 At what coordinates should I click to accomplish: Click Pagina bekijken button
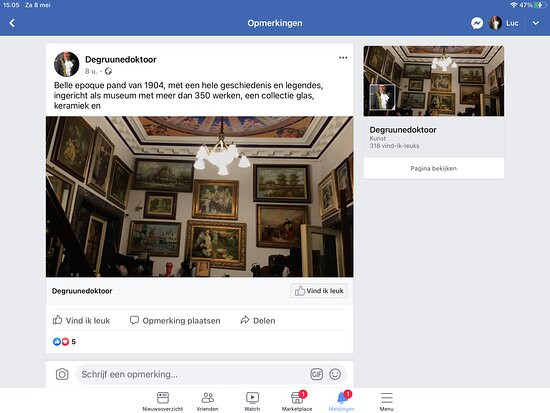point(434,168)
